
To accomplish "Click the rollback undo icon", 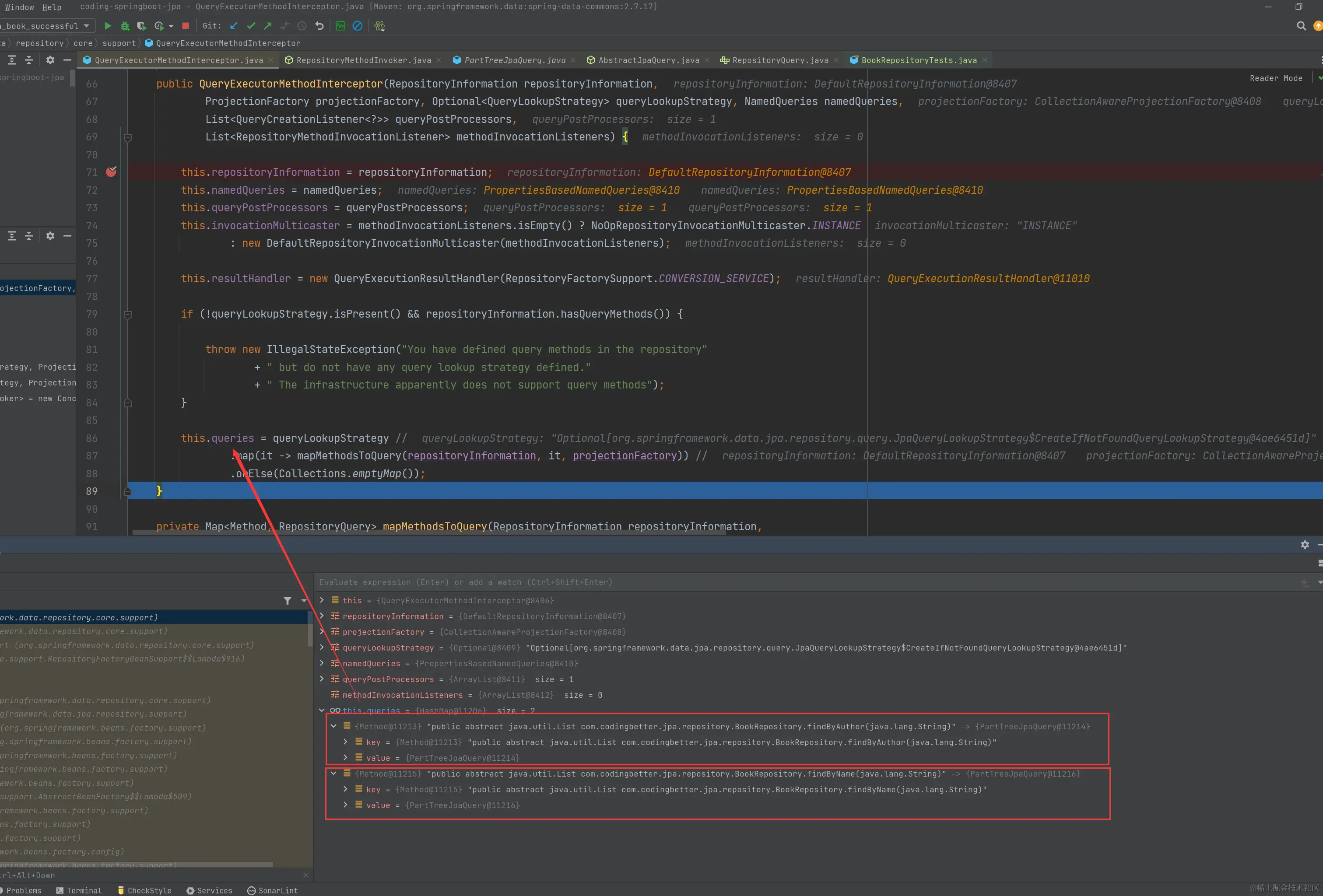I will [319, 26].
